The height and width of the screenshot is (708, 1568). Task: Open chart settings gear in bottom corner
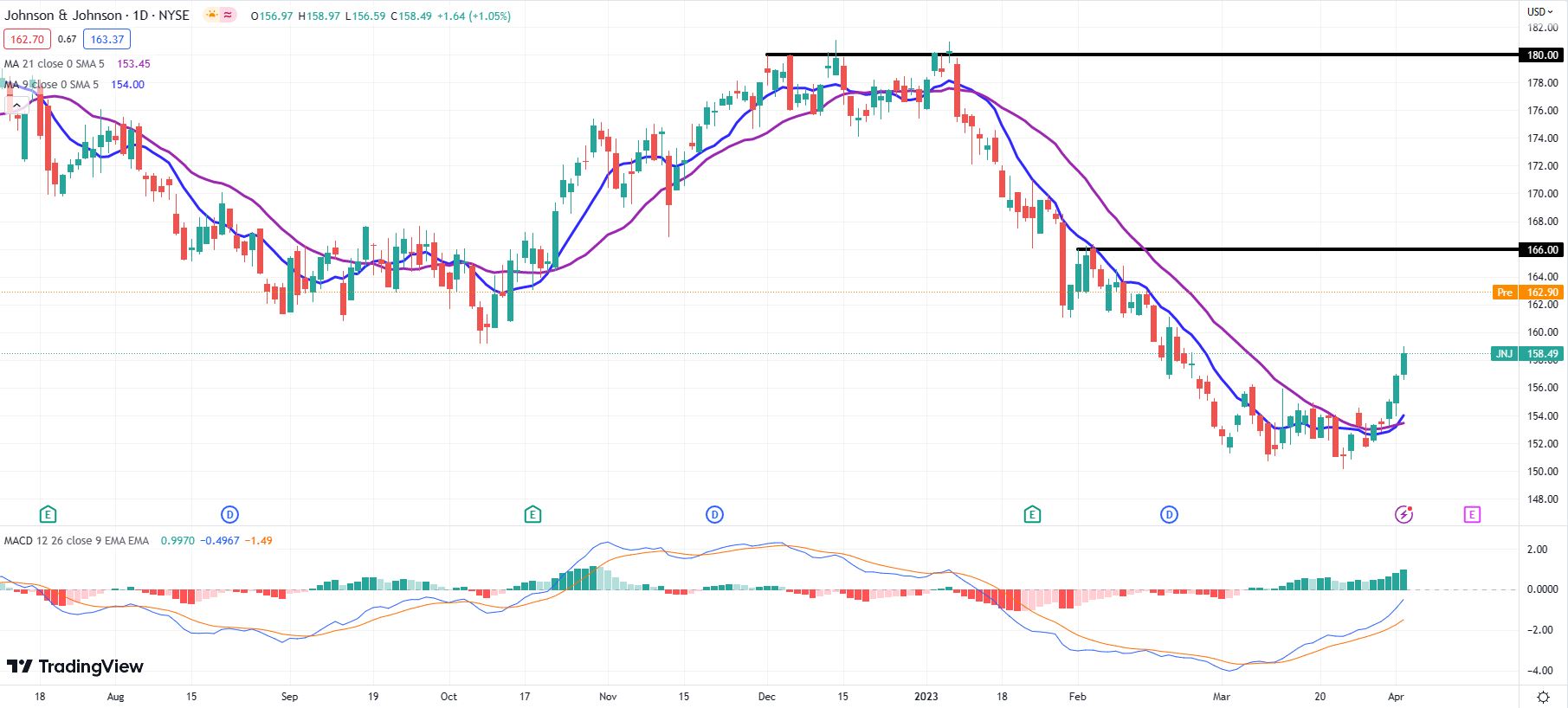coord(1544,697)
